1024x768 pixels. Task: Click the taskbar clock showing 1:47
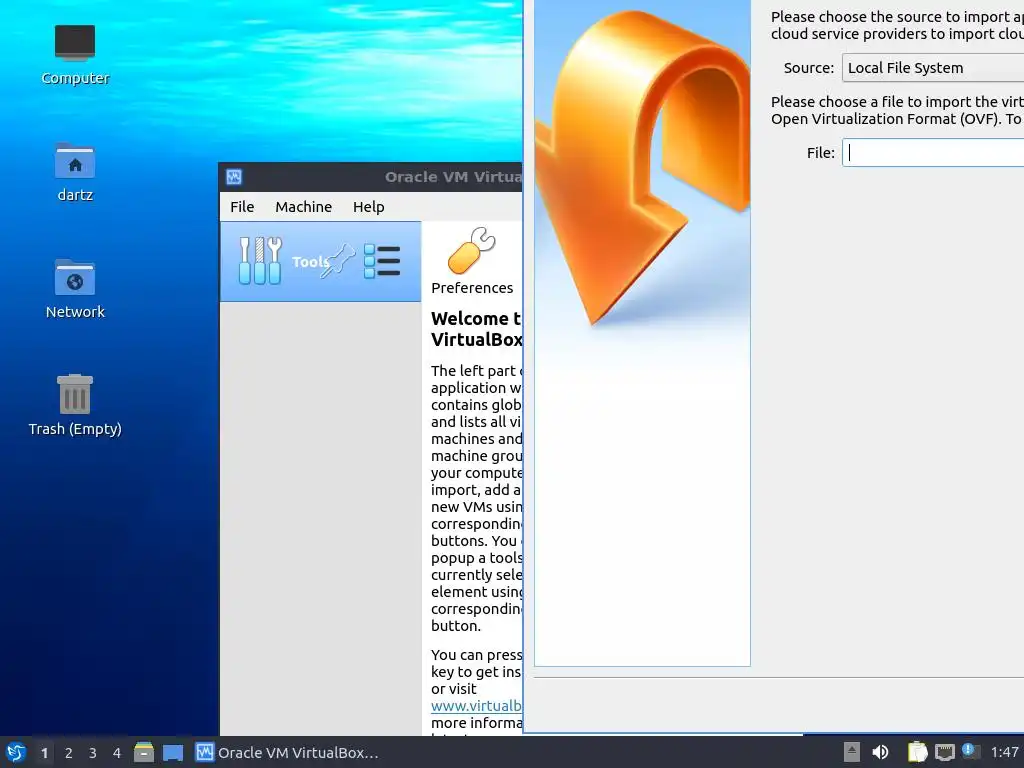click(x=1004, y=752)
